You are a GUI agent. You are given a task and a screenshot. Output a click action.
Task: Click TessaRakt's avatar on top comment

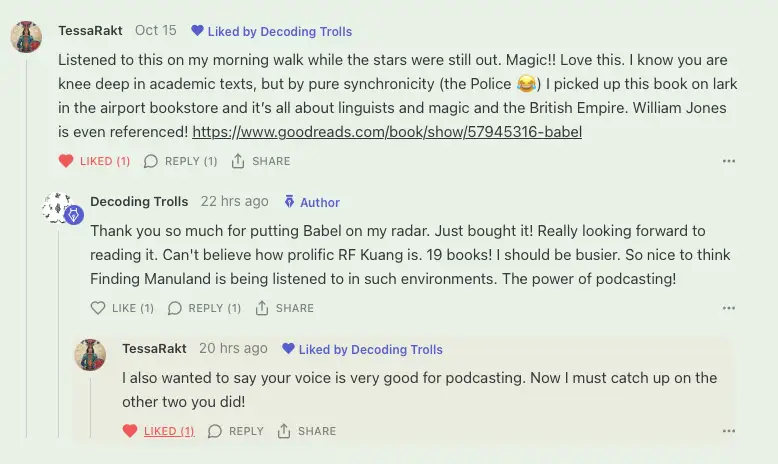tap(26, 38)
